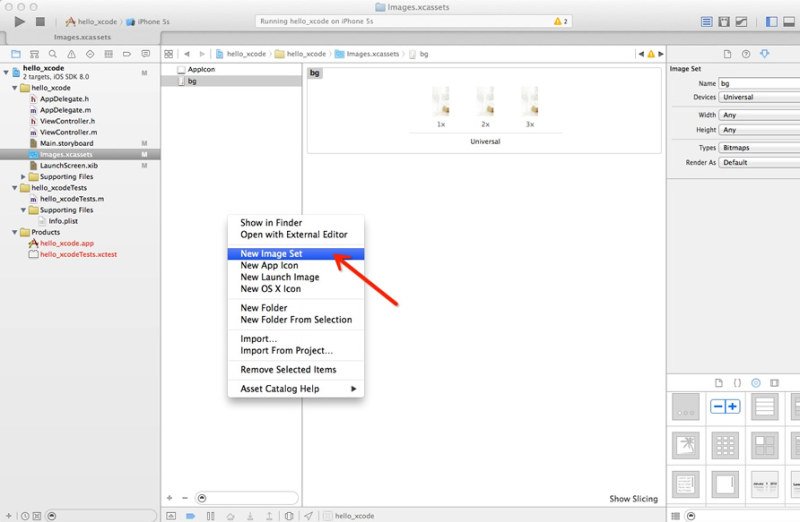
Task: Click Show Slicing button
Action: click(x=633, y=499)
